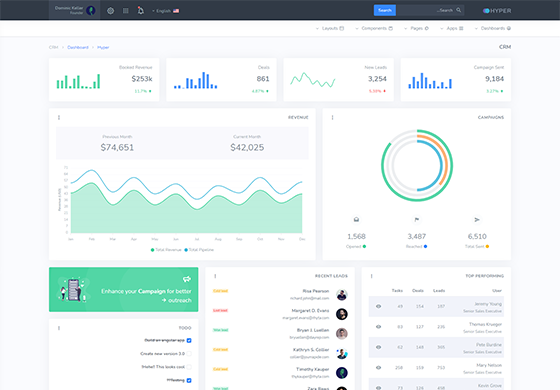Expand the Components menu
560x390 pixels.
click(374, 28)
